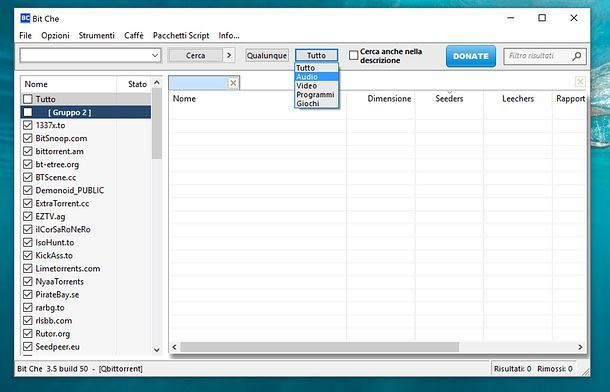Tick the Tutto checkbox in site list

tap(28, 99)
